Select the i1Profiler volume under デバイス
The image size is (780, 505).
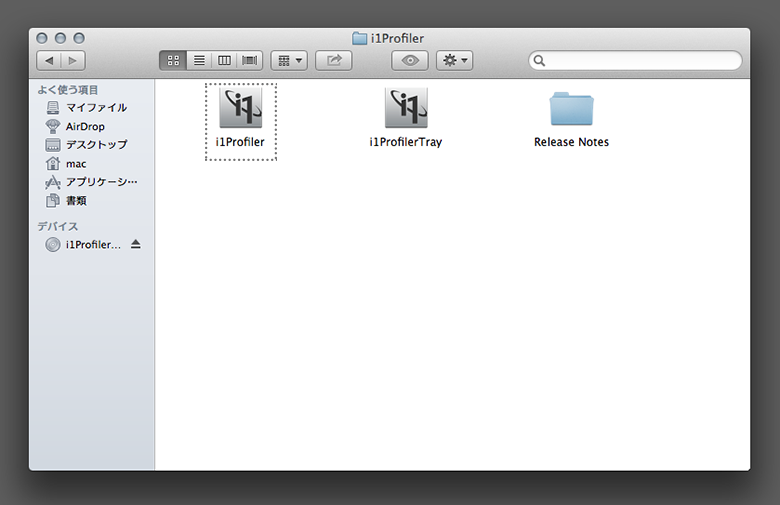tap(92, 245)
